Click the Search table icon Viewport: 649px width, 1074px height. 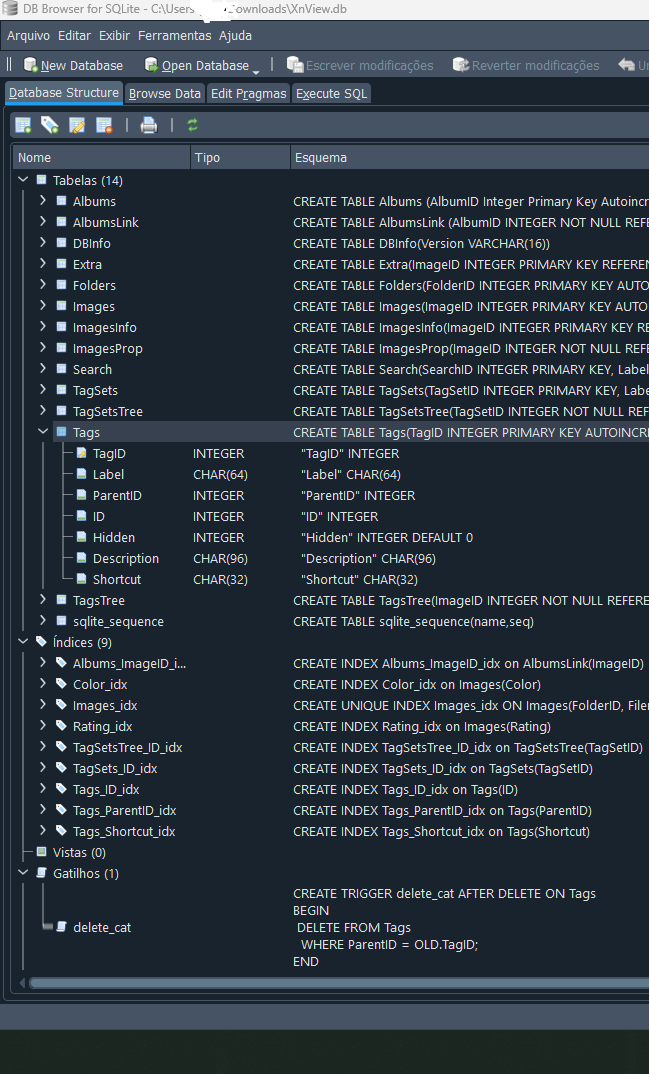[x=61, y=369]
